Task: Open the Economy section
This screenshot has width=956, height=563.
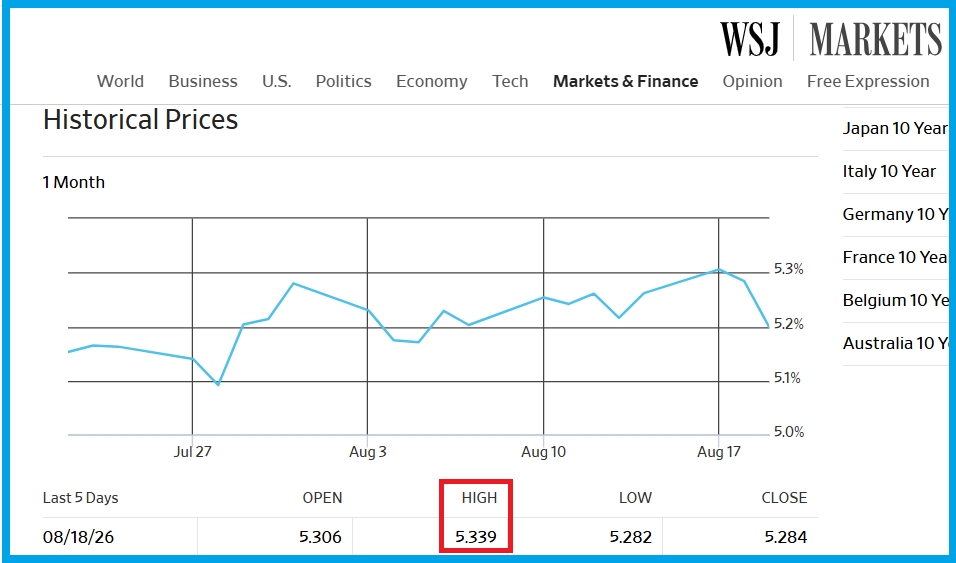Action: click(432, 81)
